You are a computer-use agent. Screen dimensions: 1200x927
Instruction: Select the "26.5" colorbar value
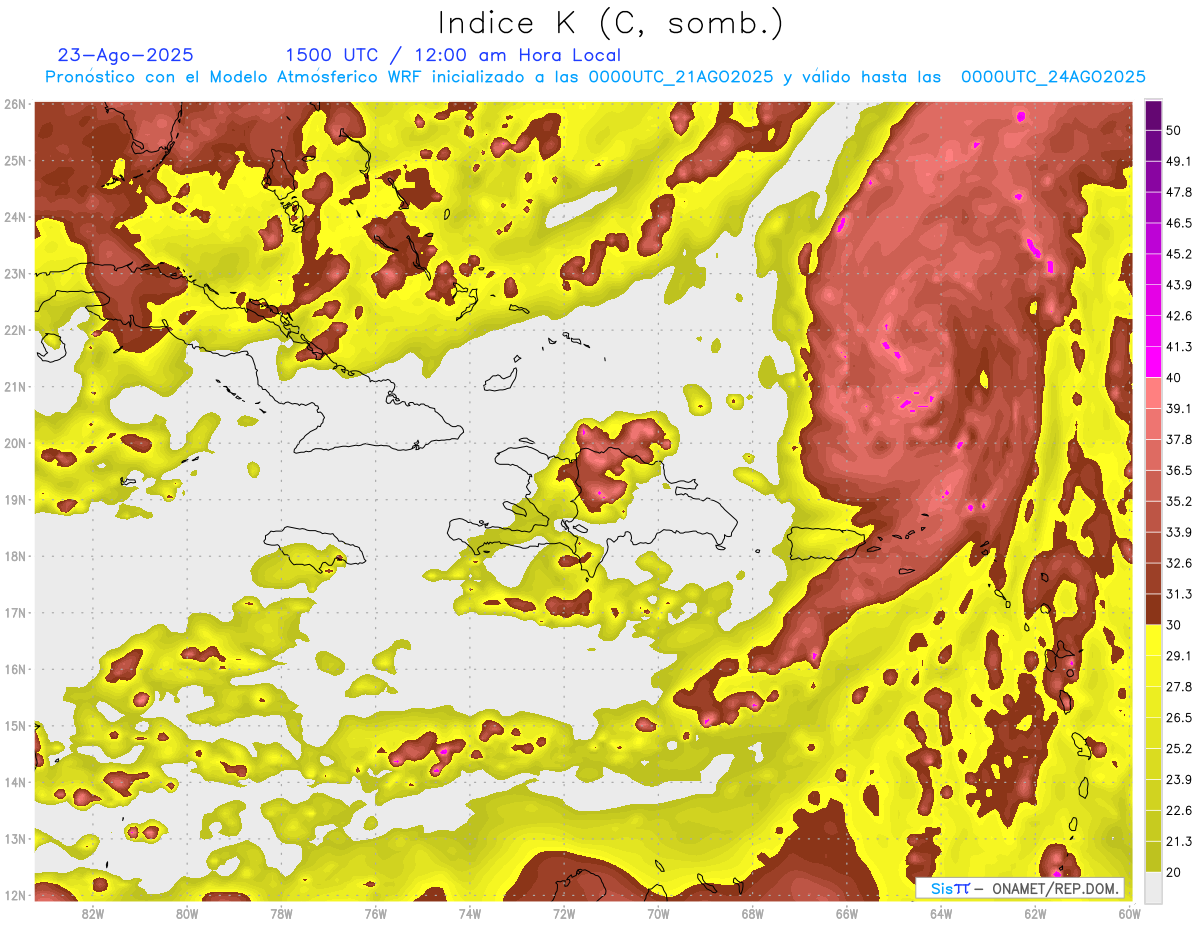[x=1179, y=717]
